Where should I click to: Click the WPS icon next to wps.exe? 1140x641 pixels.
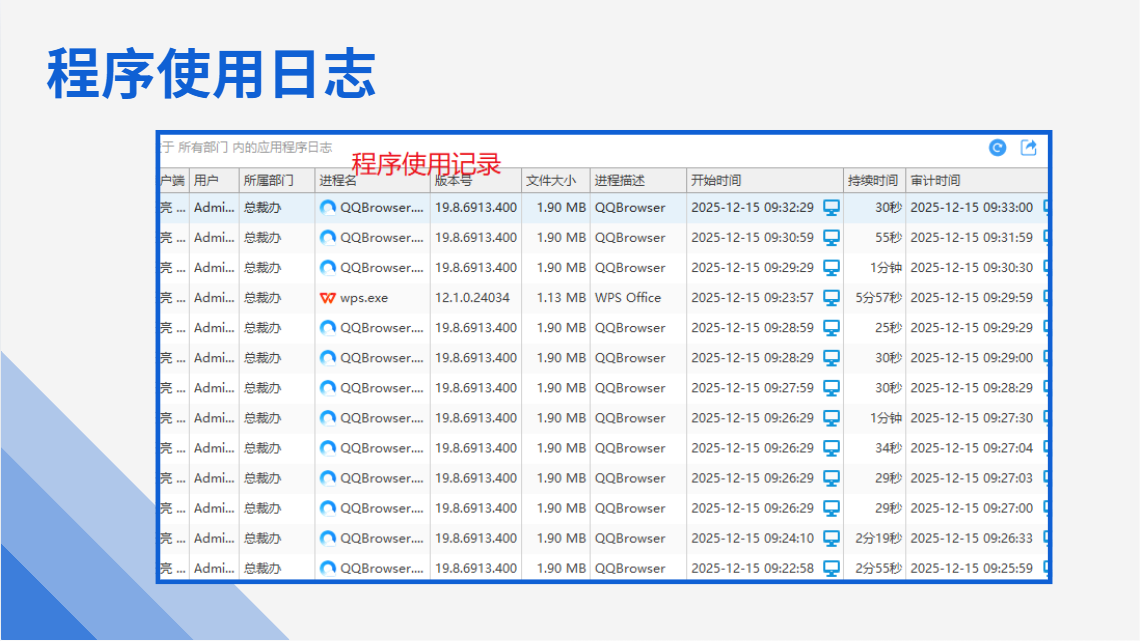pyautogui.click(x=328, y=298)
